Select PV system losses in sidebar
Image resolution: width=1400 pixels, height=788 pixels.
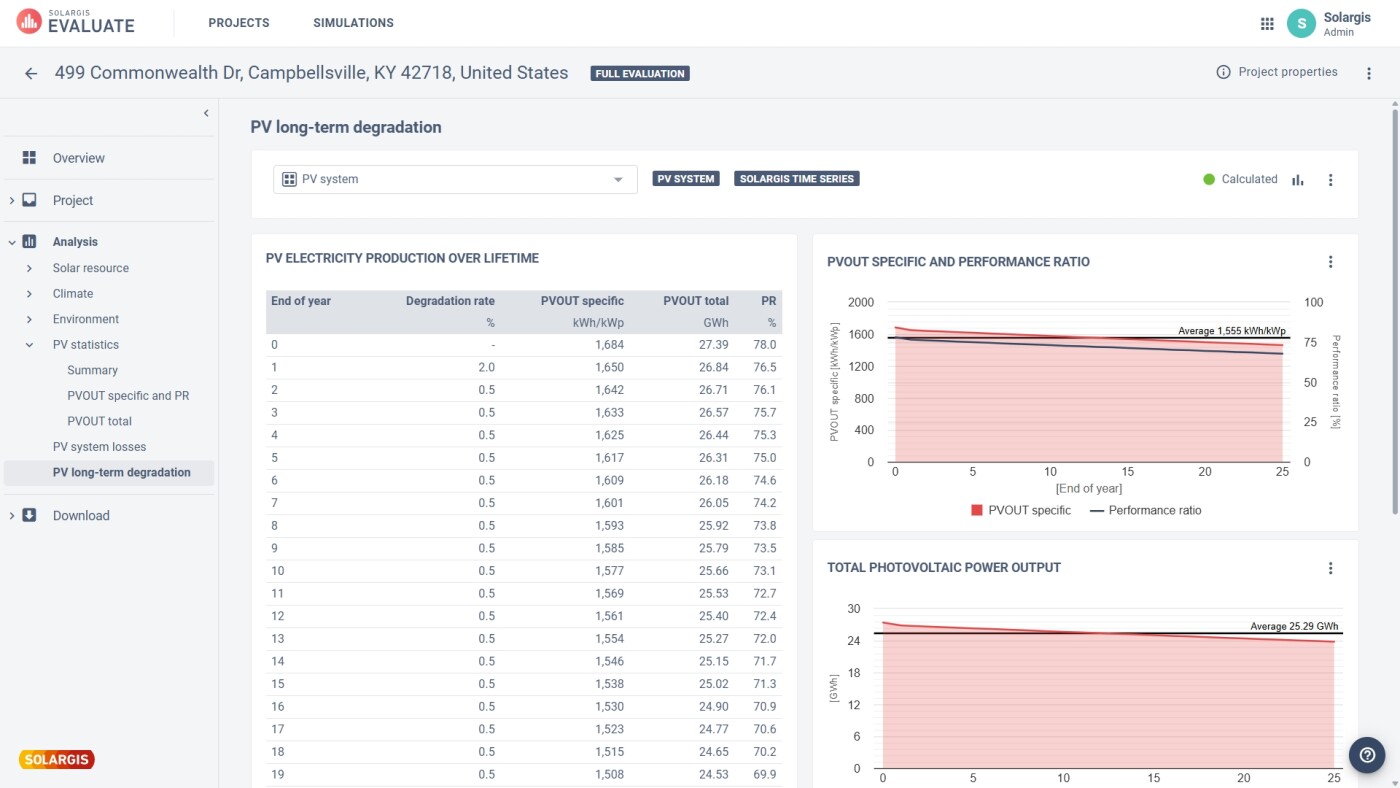(x=99, y=447)
